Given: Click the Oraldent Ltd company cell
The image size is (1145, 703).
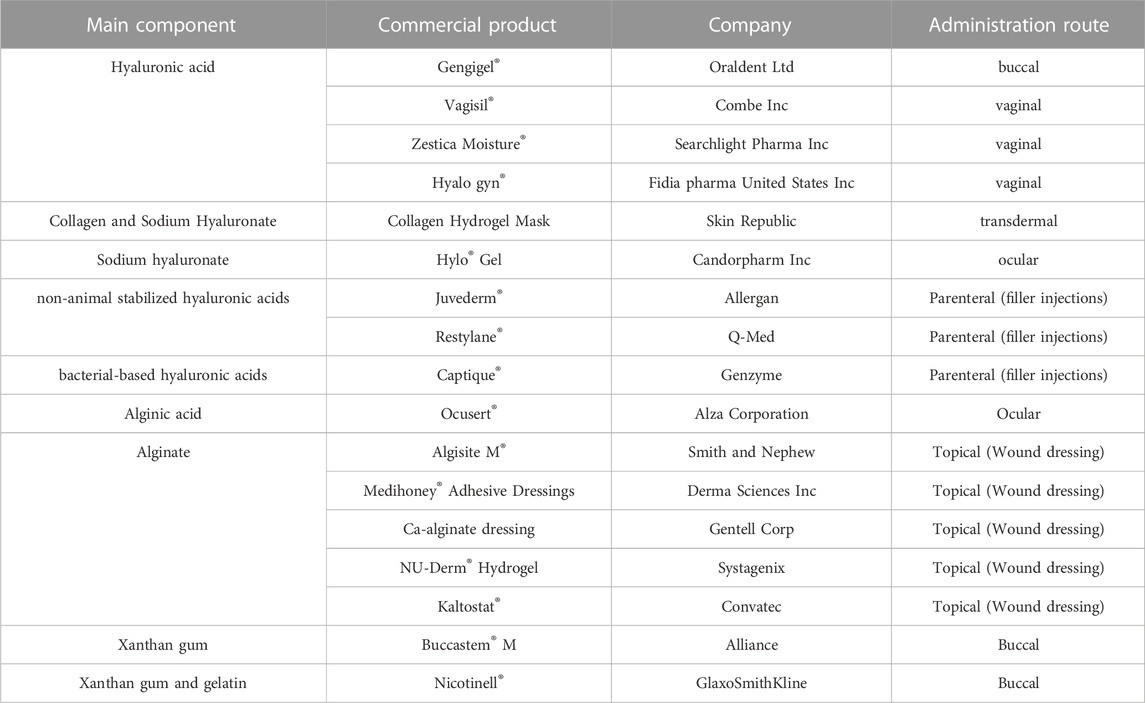Looking at the screenshot, I should tap(751, 67).
